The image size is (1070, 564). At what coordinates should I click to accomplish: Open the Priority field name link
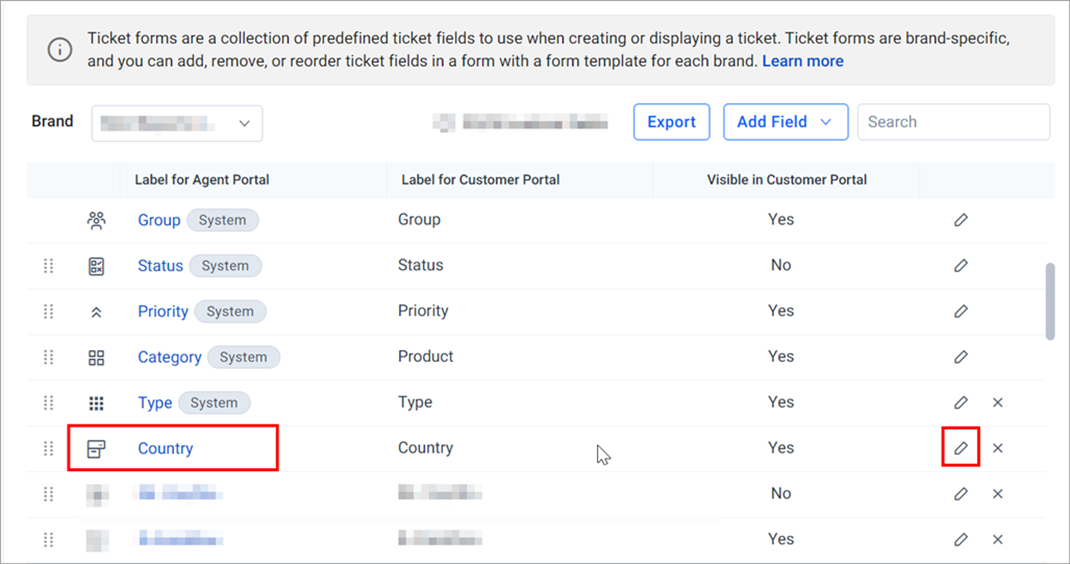tap(163, 311)
